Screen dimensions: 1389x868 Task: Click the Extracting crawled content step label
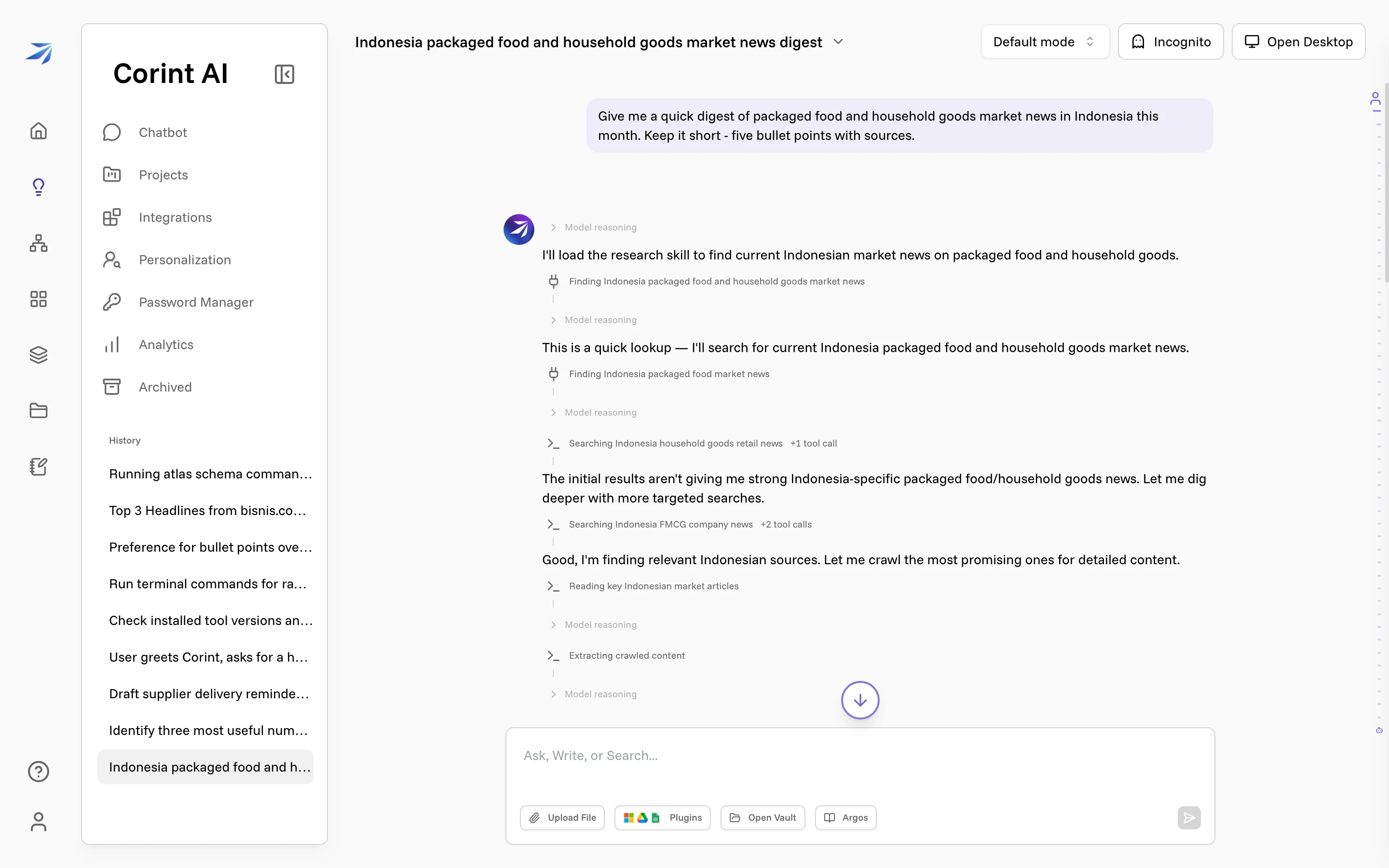[627, 656]
